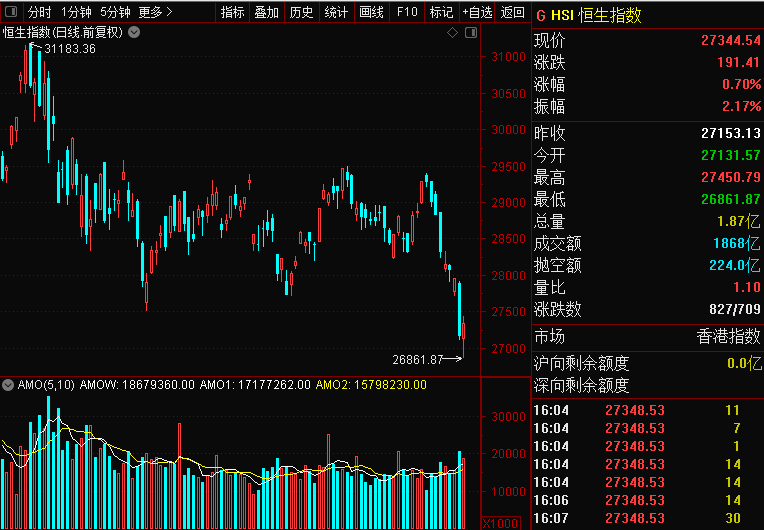Click the 总量 value 1.87亿
764x530 pixels.
739,221
